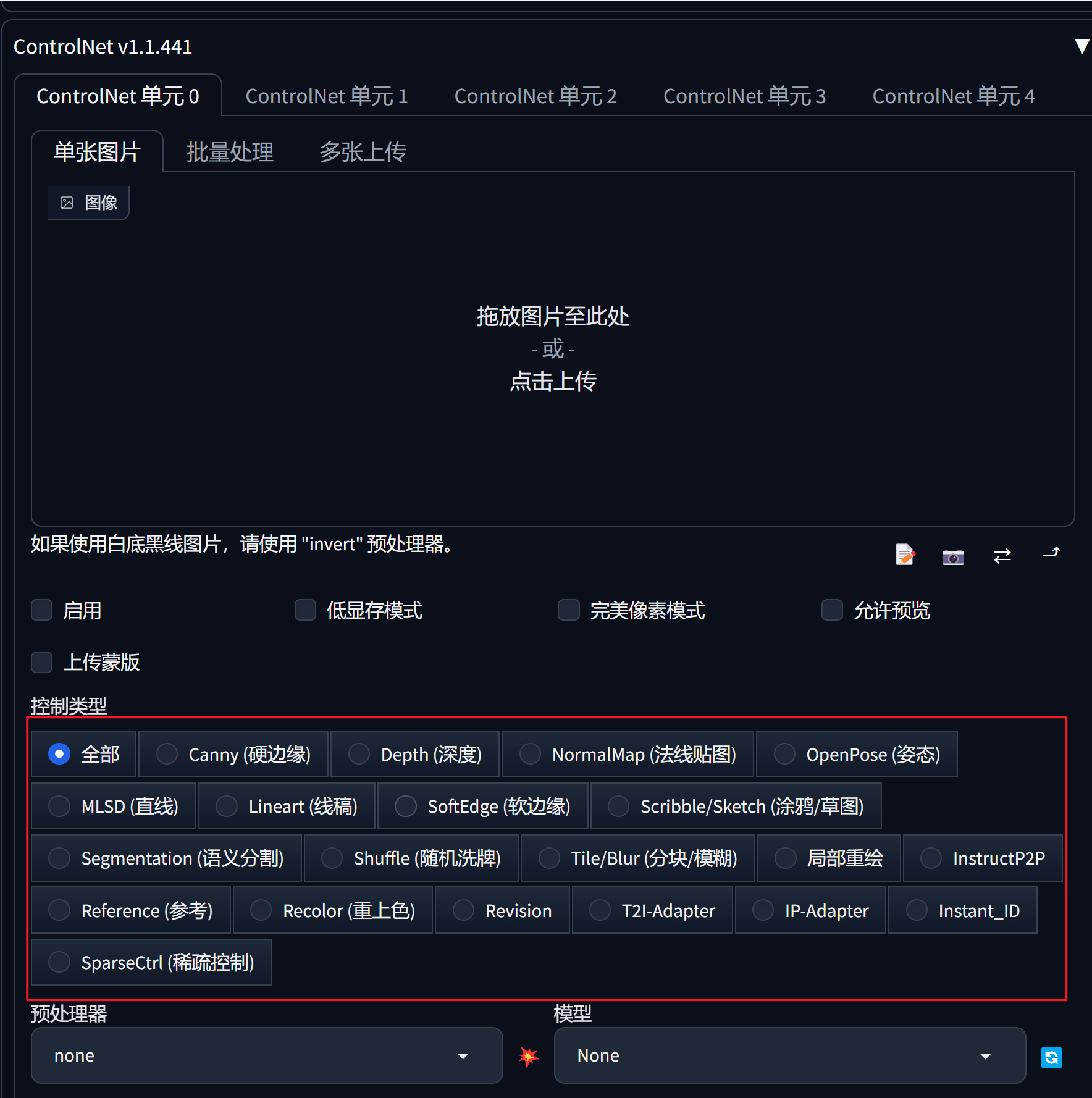Image resolution: width=1092 pixels, height=1098 pixels.
Task: Choose the Lineart (线稿) control type
Action: pos(287,806)
